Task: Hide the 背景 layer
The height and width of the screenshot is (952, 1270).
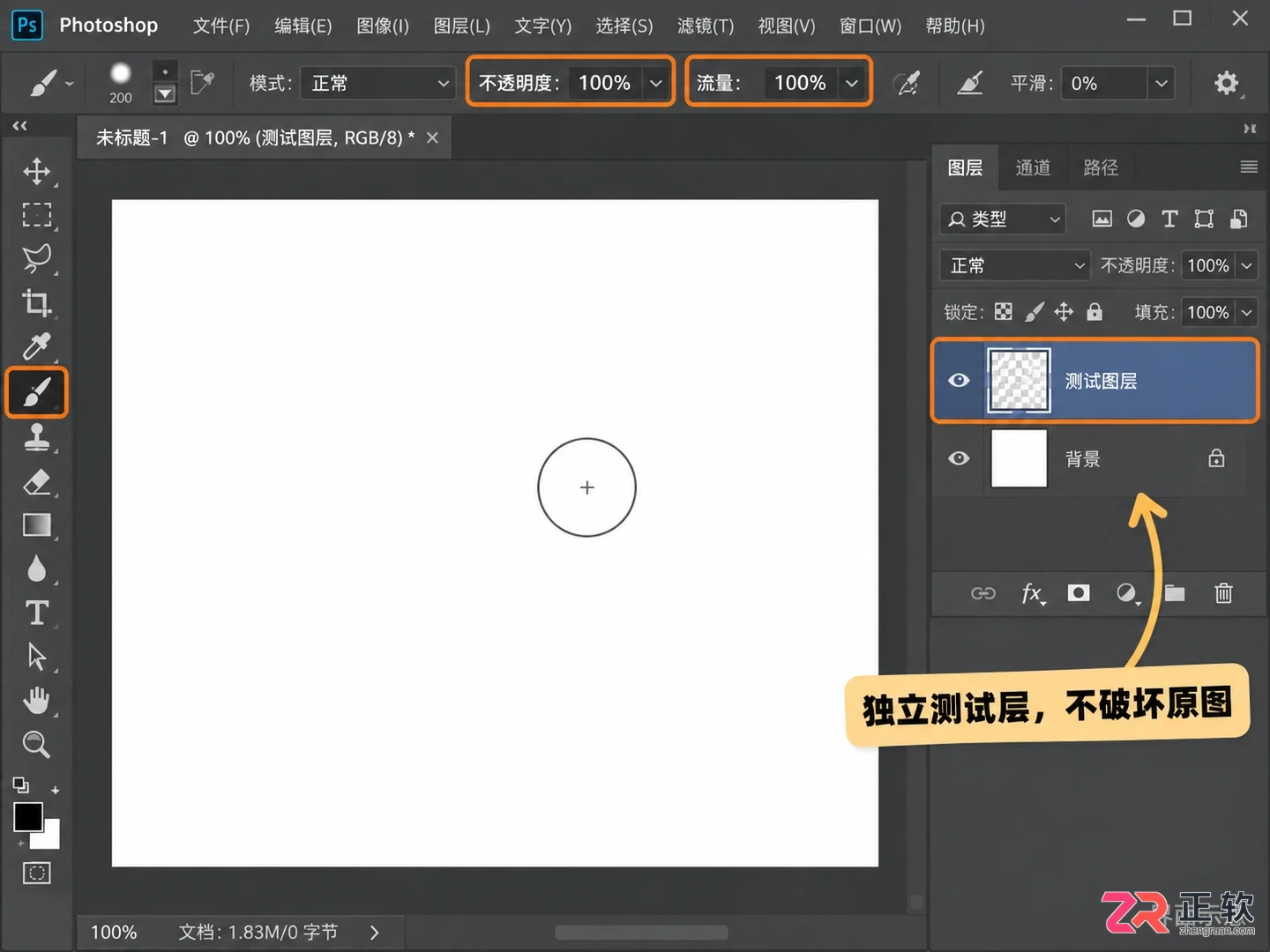Action: 959,458
